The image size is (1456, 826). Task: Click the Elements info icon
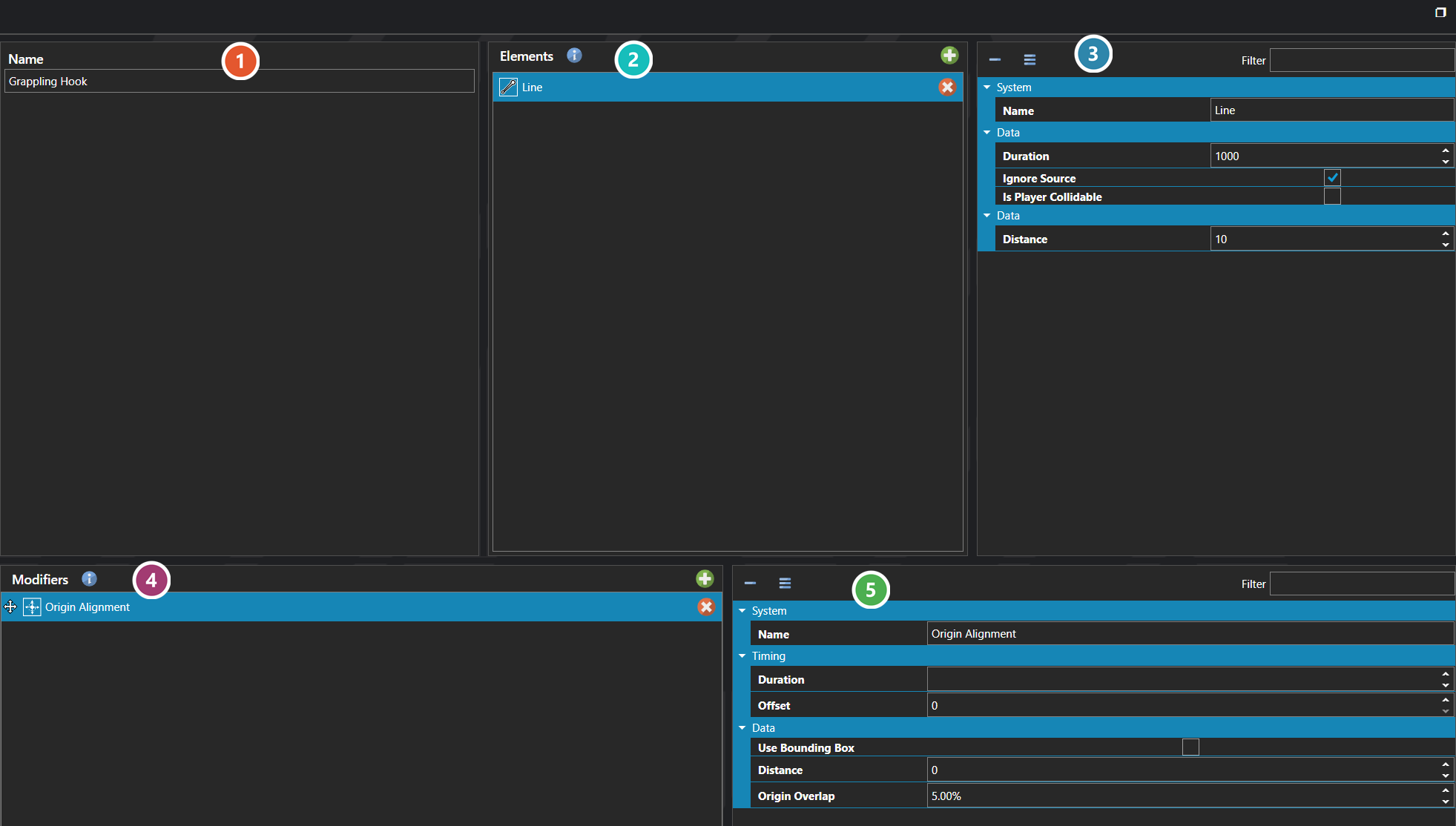[574, 56]
